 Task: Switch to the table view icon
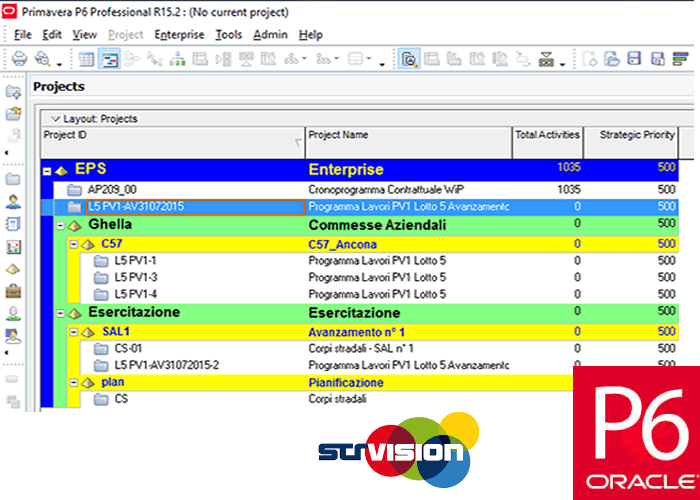pyautogui.click(x=86, y=59)
